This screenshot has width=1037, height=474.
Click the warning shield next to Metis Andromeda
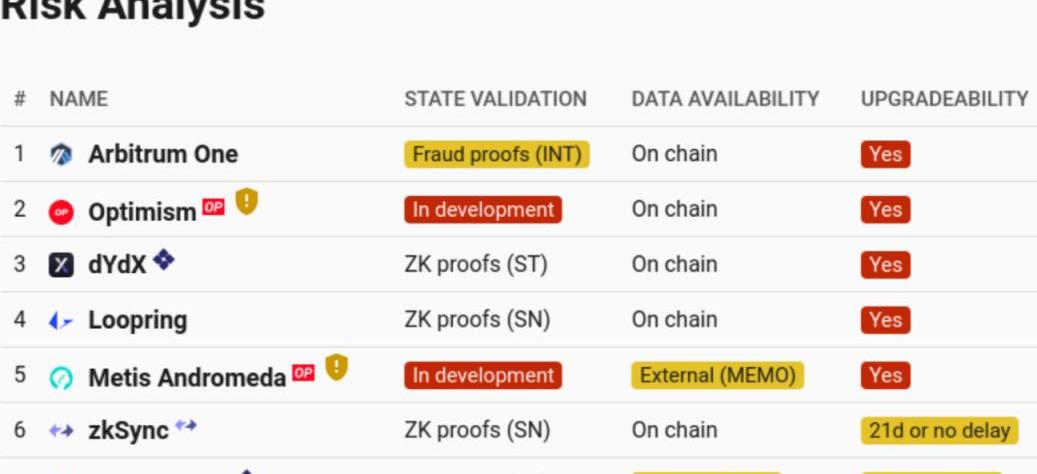point(336,368)
